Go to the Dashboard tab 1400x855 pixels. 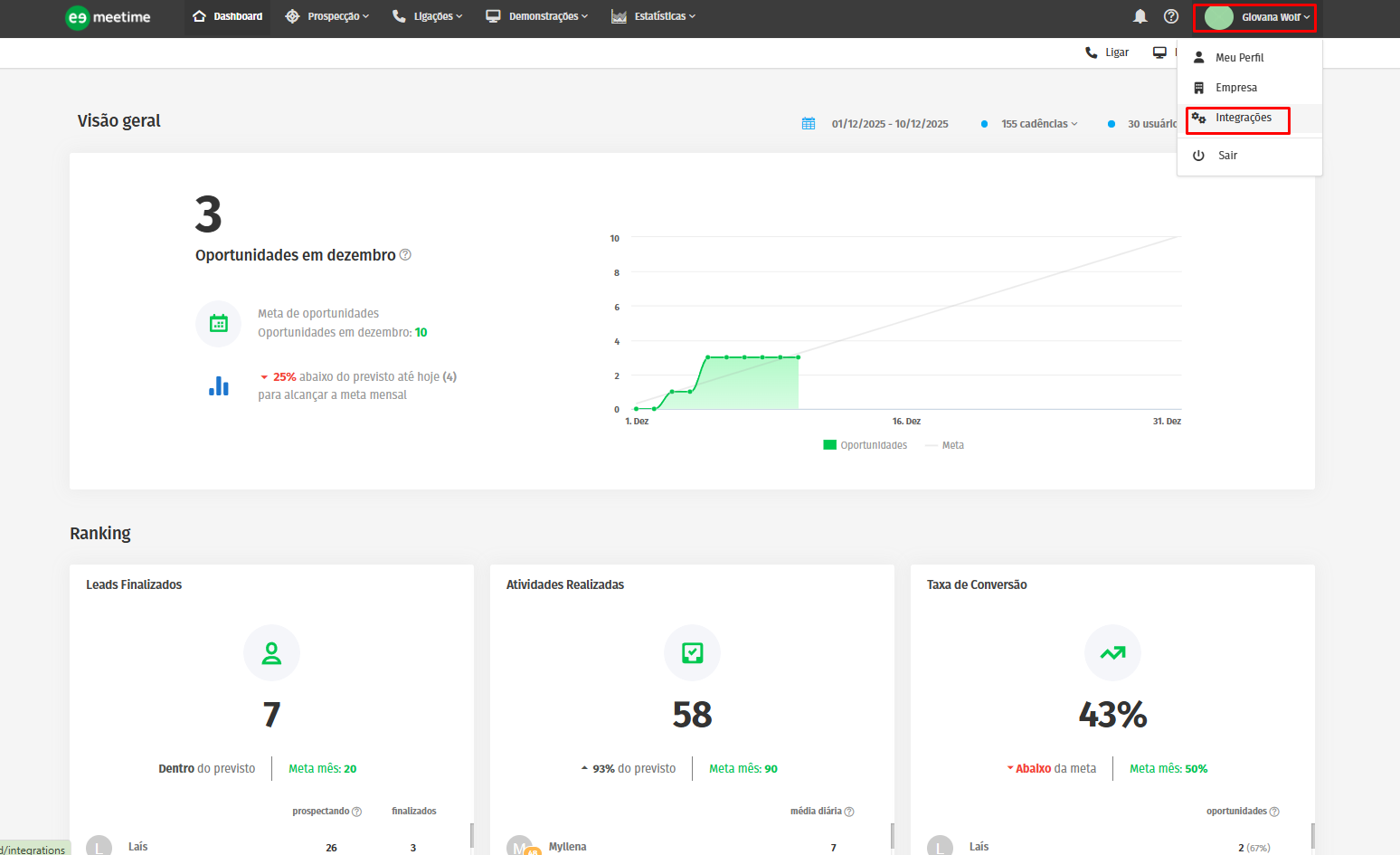(x=228, y=16)
